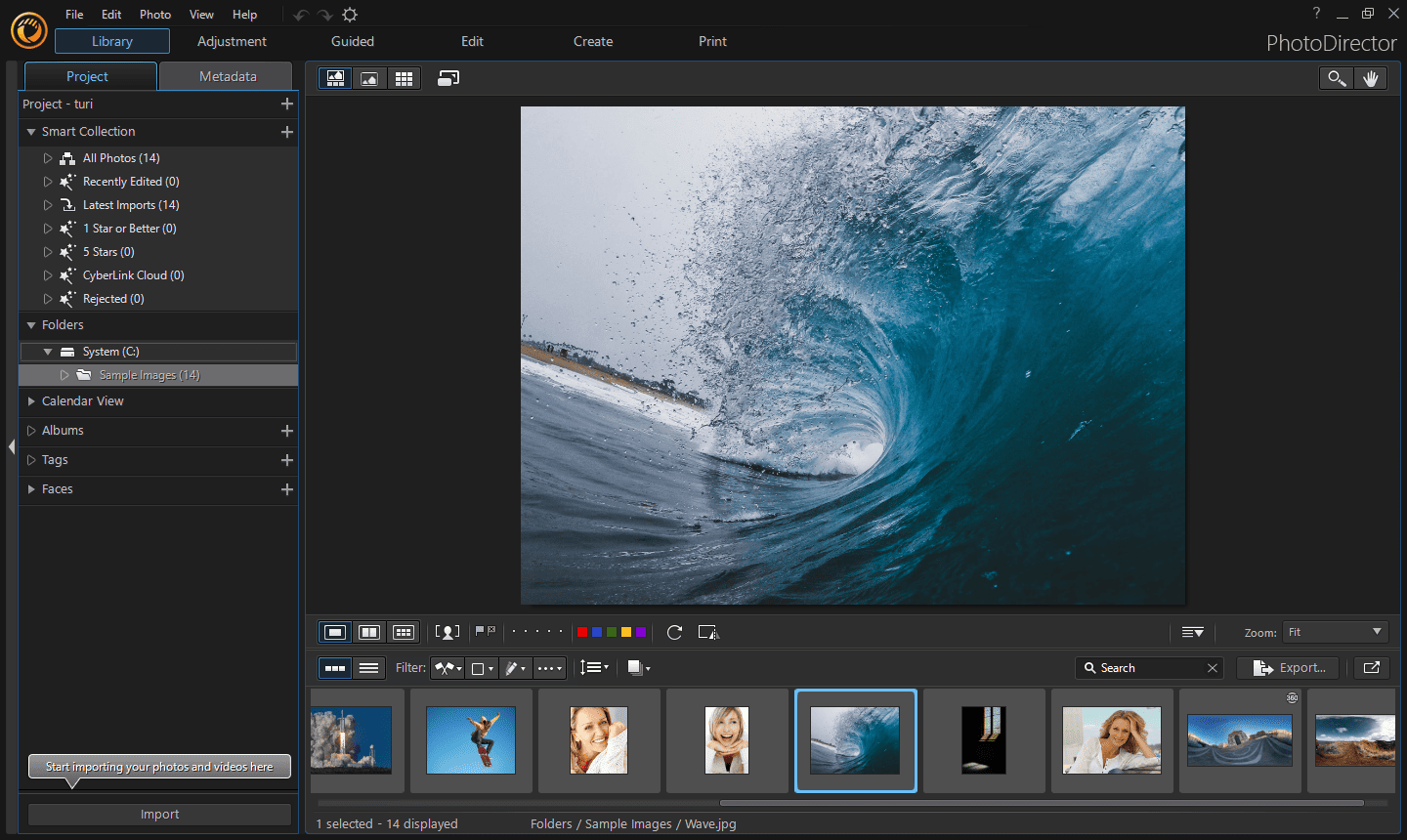Click into the Search field
The width and height of the screenshot is (1407, 840).
[1150, 668]
